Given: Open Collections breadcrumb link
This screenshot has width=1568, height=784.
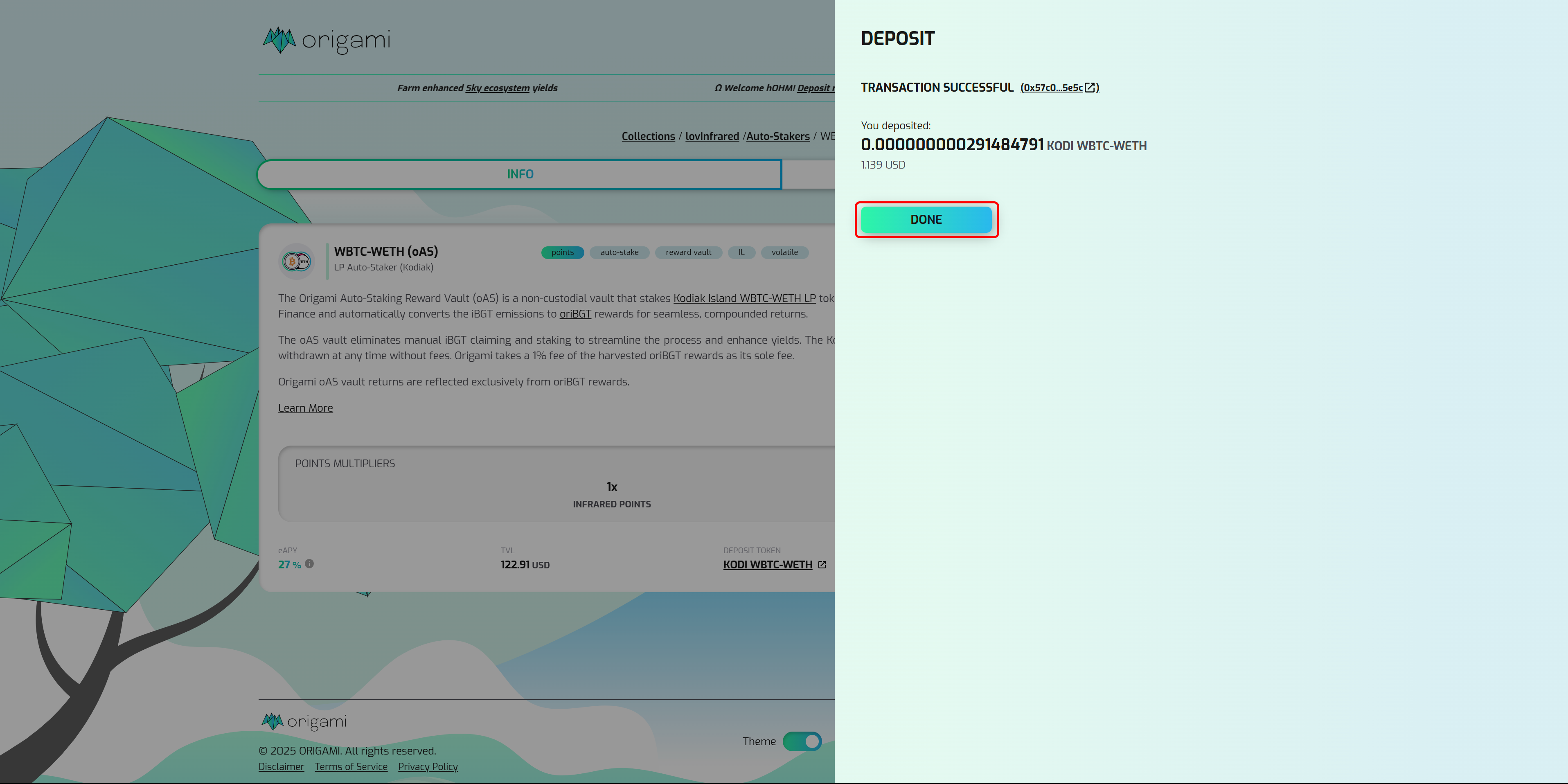Looking at the screenshot, I should [x=648, y=136].
